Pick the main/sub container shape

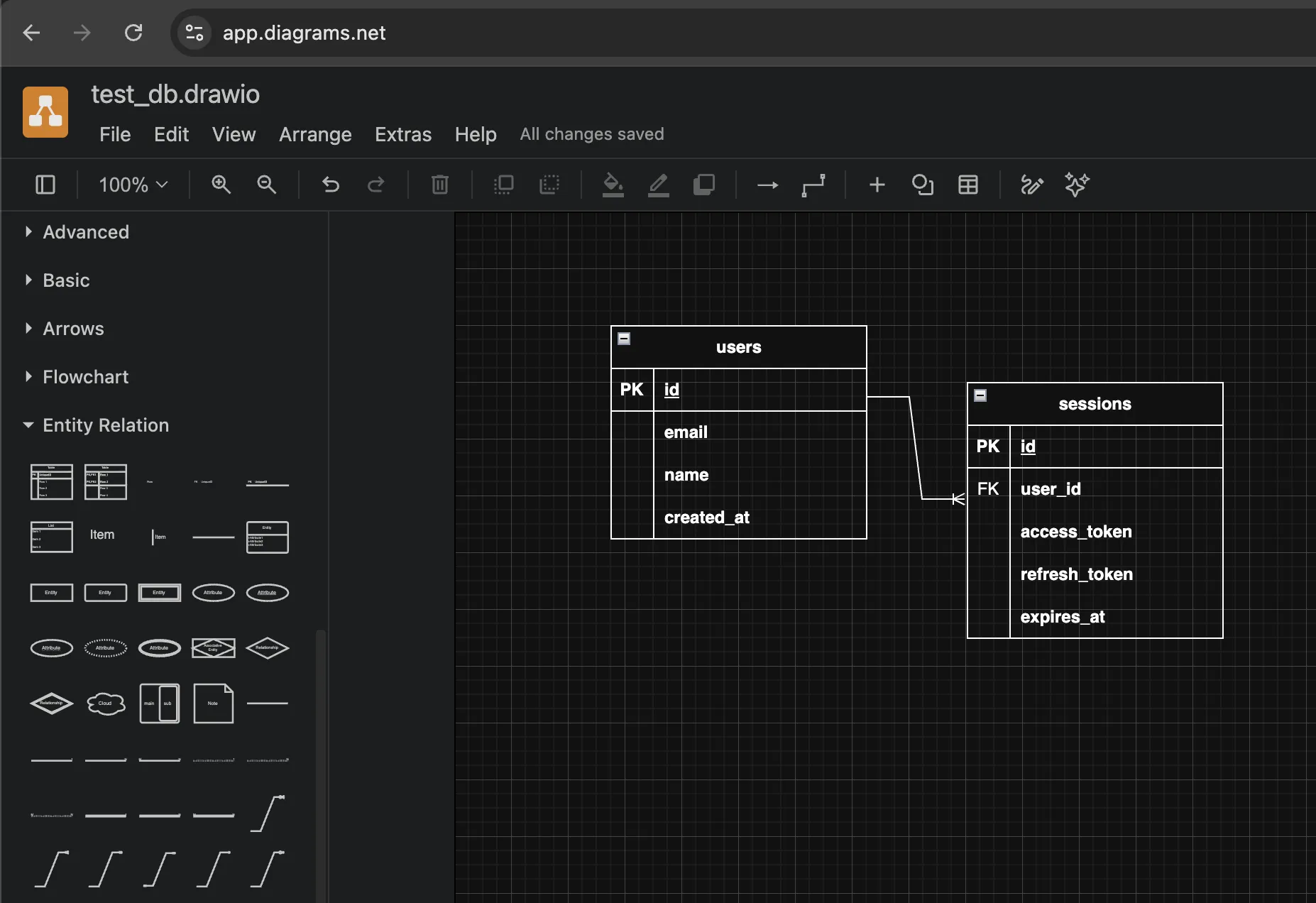tap(160, 704)
